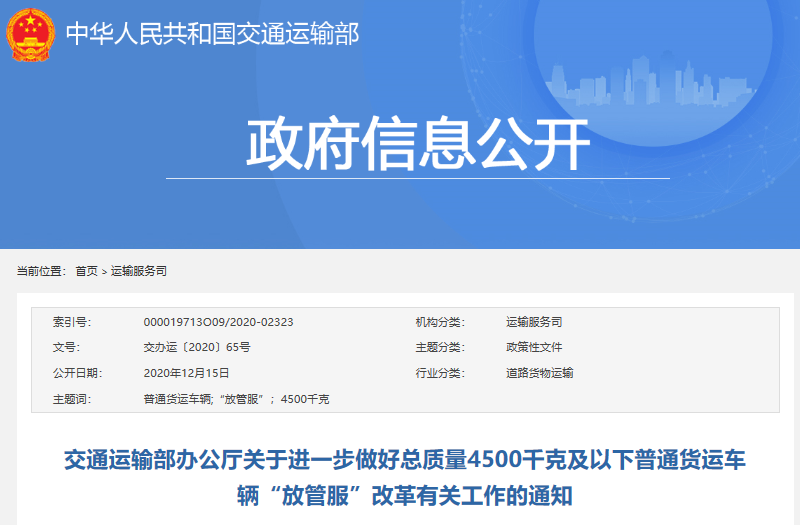This screenshot has height=525, width=800.
Task: Click the 当前位置 label
Action: pos(41,271)
